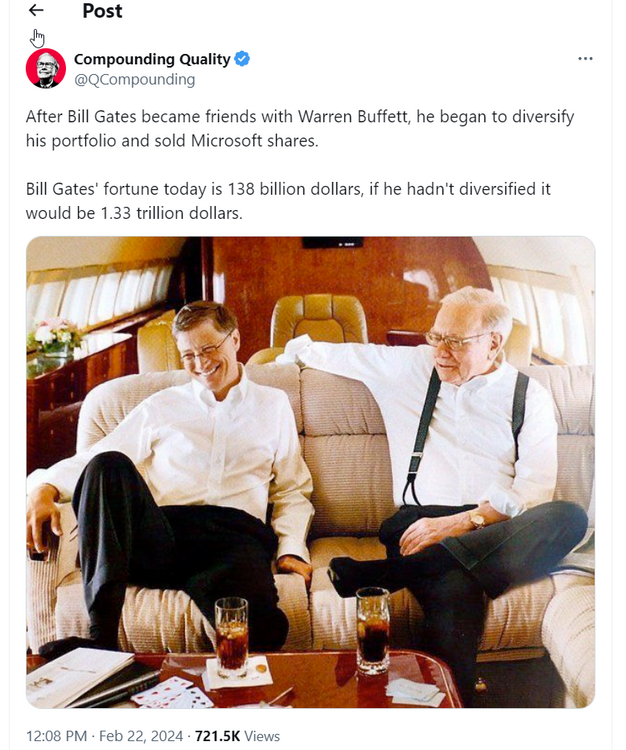Viewport: 626px width, 750px height.
Task: Click the right cola glass in photo
Action: [x=373, y=629]
